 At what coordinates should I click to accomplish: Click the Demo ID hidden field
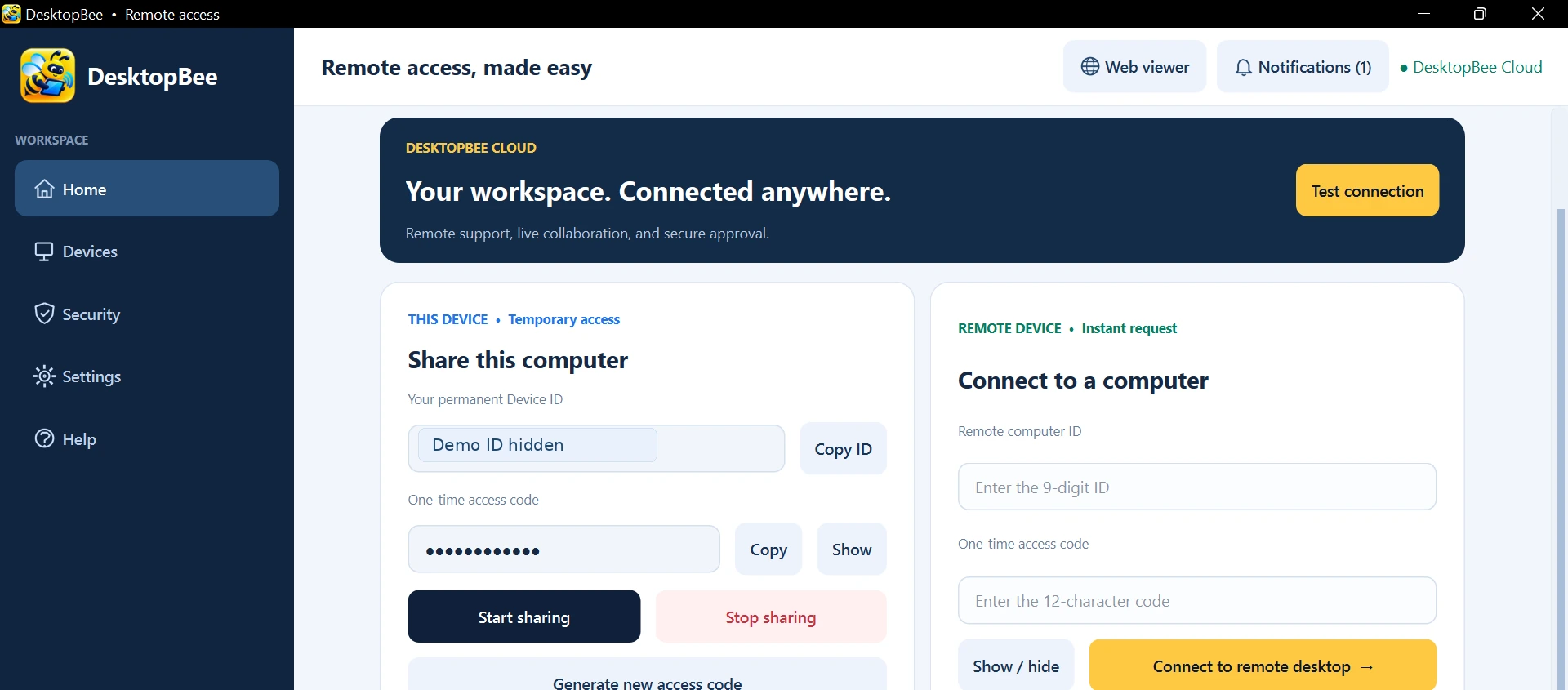pyautogui.click(x=596, y=447)
